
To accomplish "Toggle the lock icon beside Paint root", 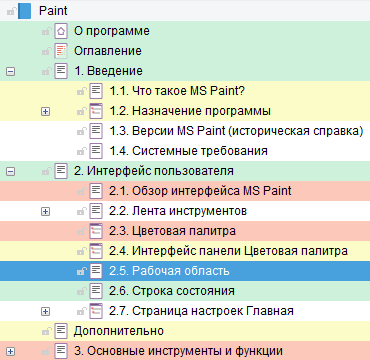I will point(12,11).
